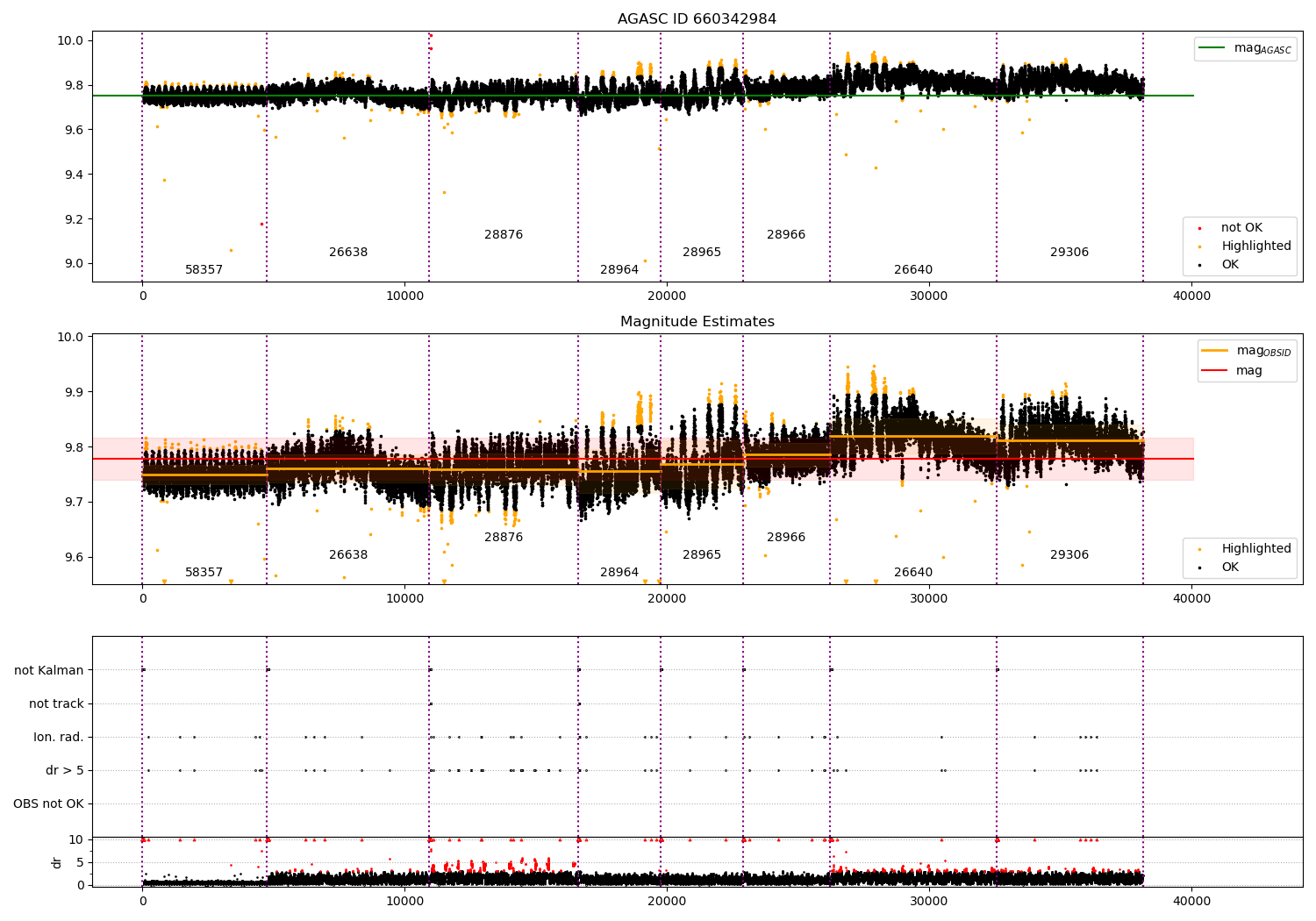Click the 'Magnitude Estimates' subplot title

click(x=697, y=322)
